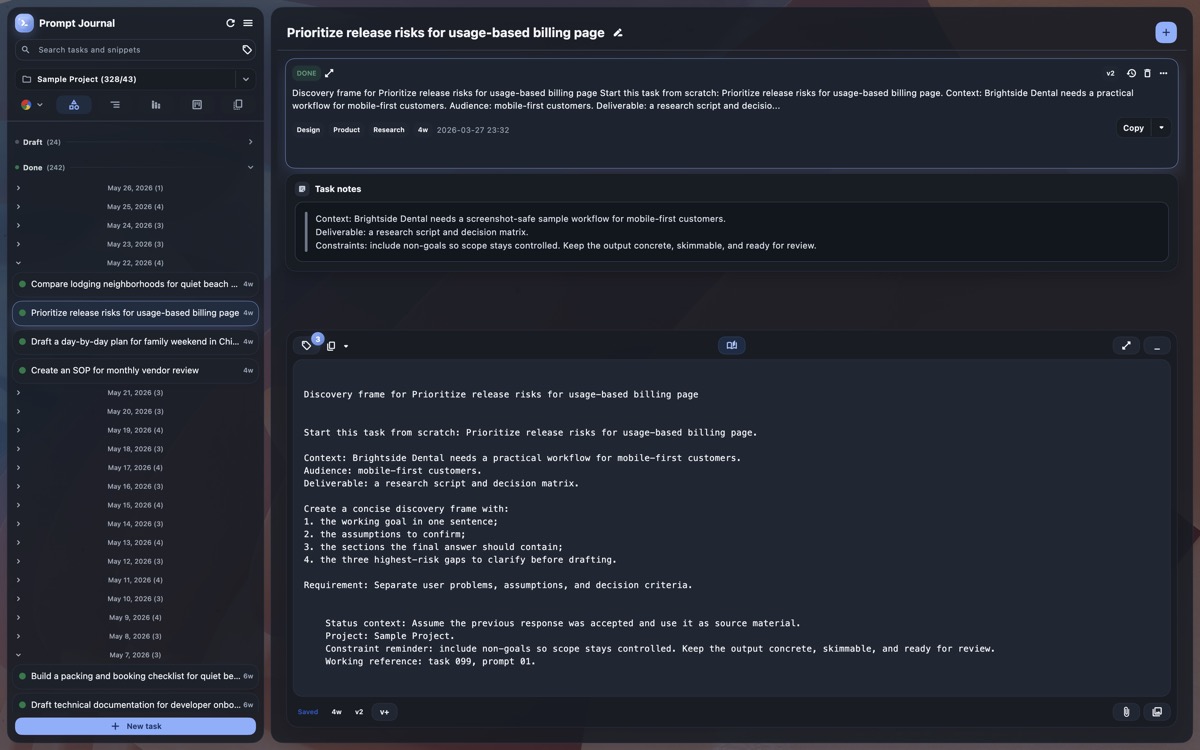The image size is (1200, 750).
Task: Click the New task button
Action: [x=135, y=726]
